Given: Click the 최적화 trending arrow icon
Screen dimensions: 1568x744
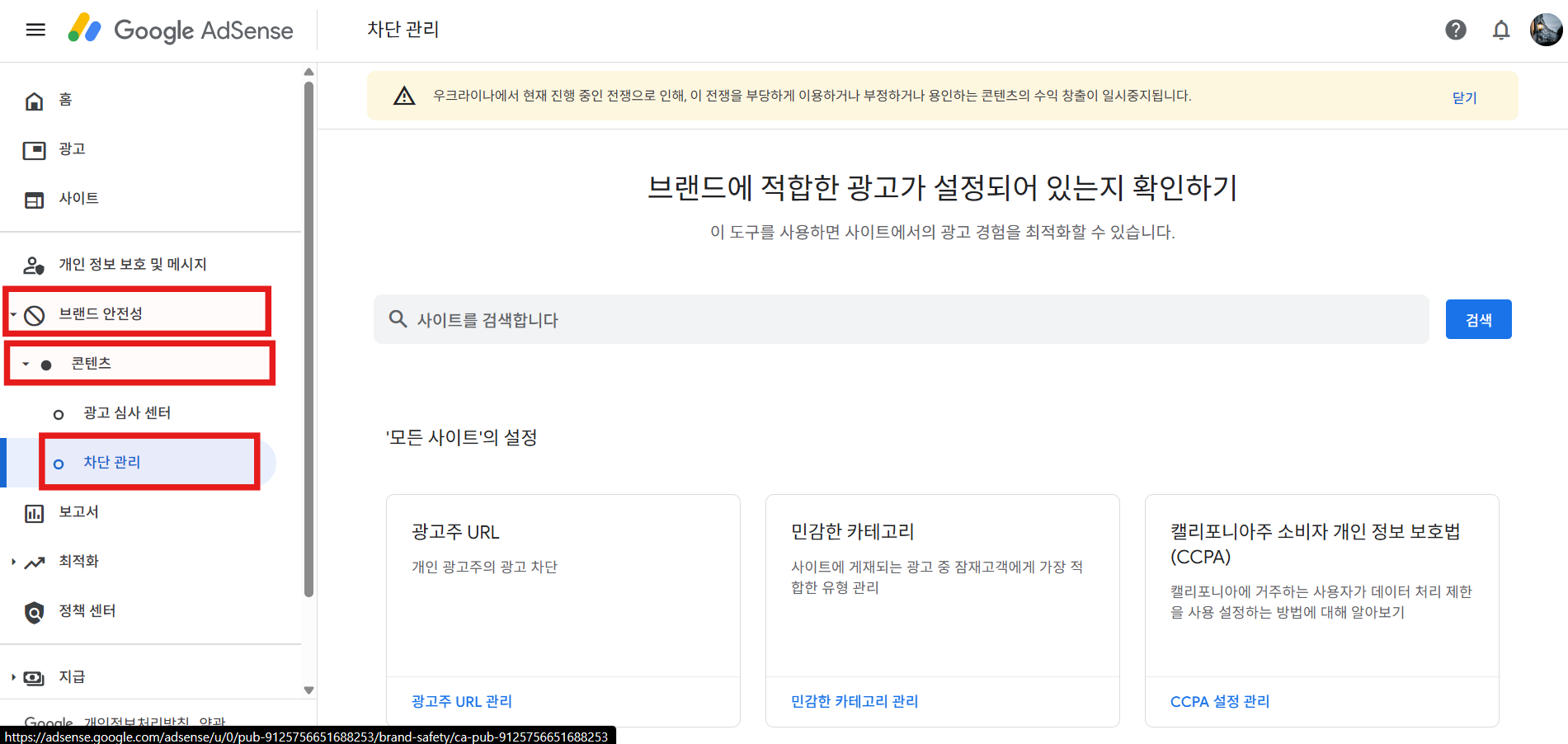Looking at the screenshot, I should click(34, 563).
